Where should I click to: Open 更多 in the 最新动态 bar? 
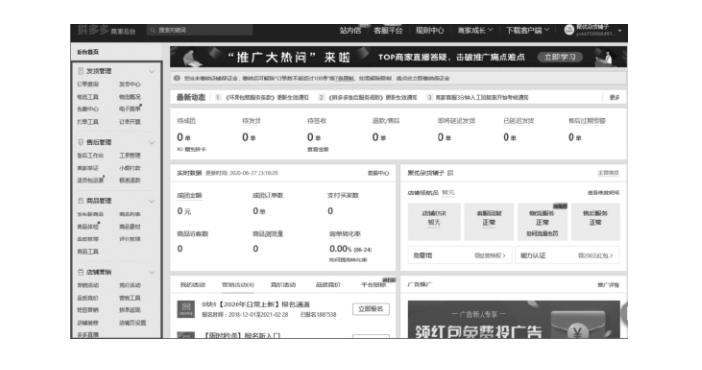615,97
